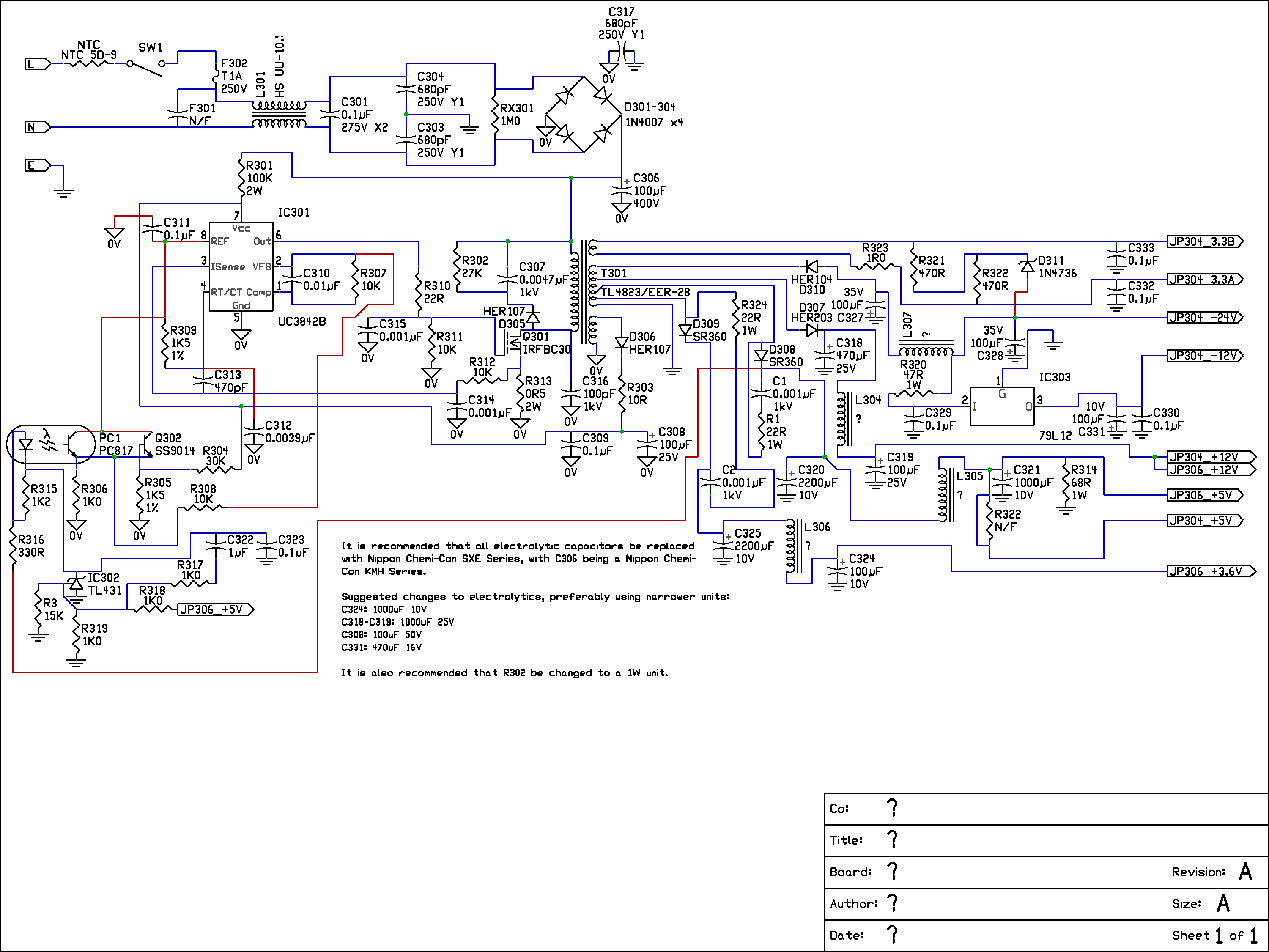Select the L307 choke coil symbol
This screenshot has height=952, width=1269.
tap(926, 349)
